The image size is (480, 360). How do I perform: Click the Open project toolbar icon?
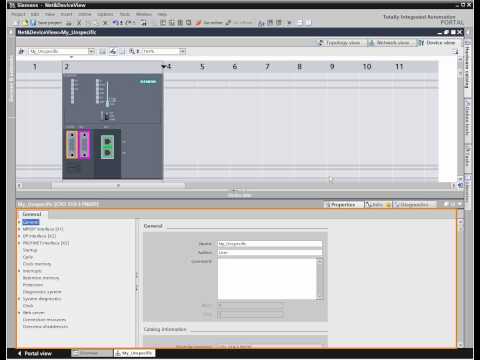tap(25, 23)
